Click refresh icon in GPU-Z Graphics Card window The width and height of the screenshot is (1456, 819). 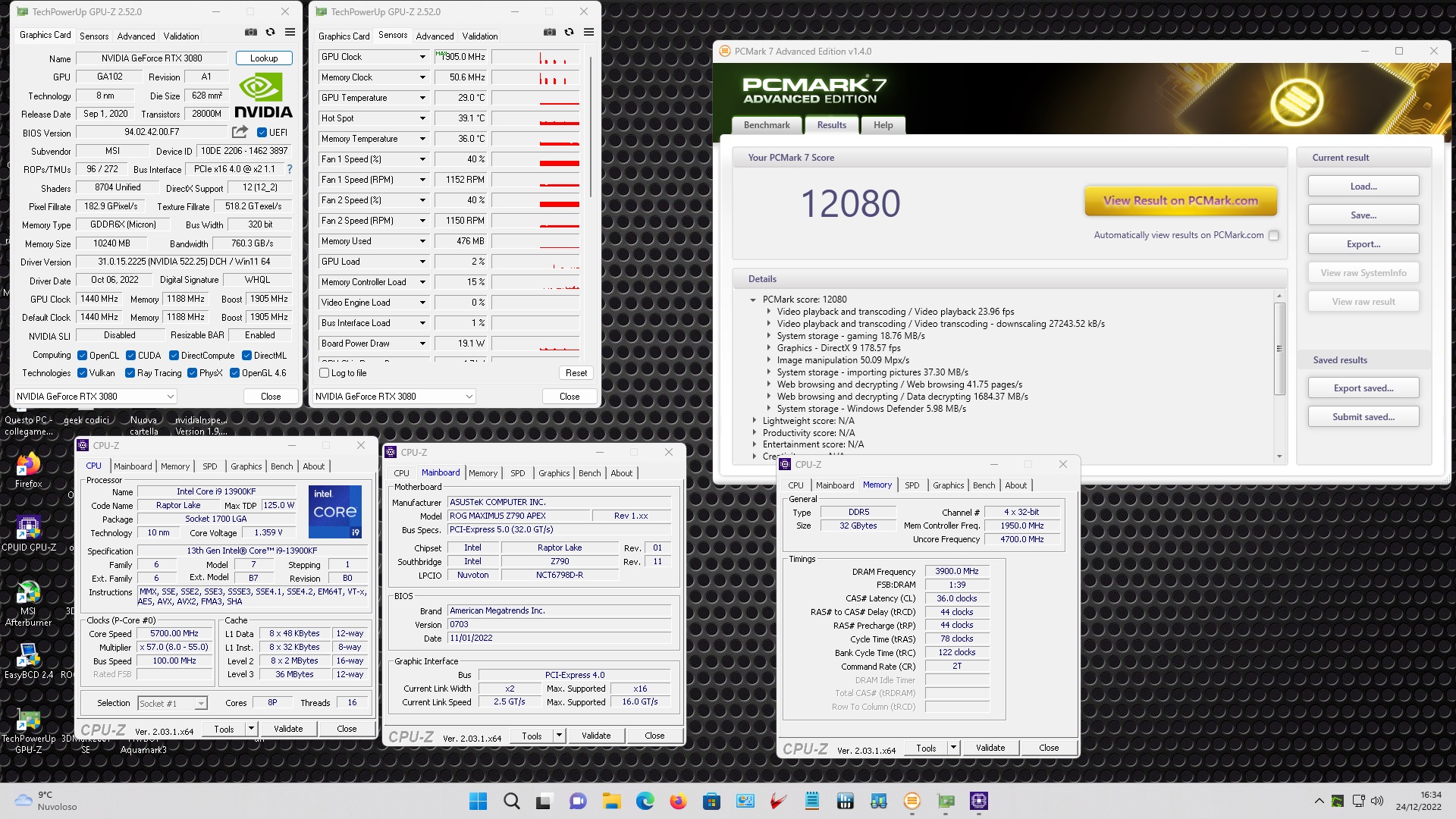pos(270,32)
